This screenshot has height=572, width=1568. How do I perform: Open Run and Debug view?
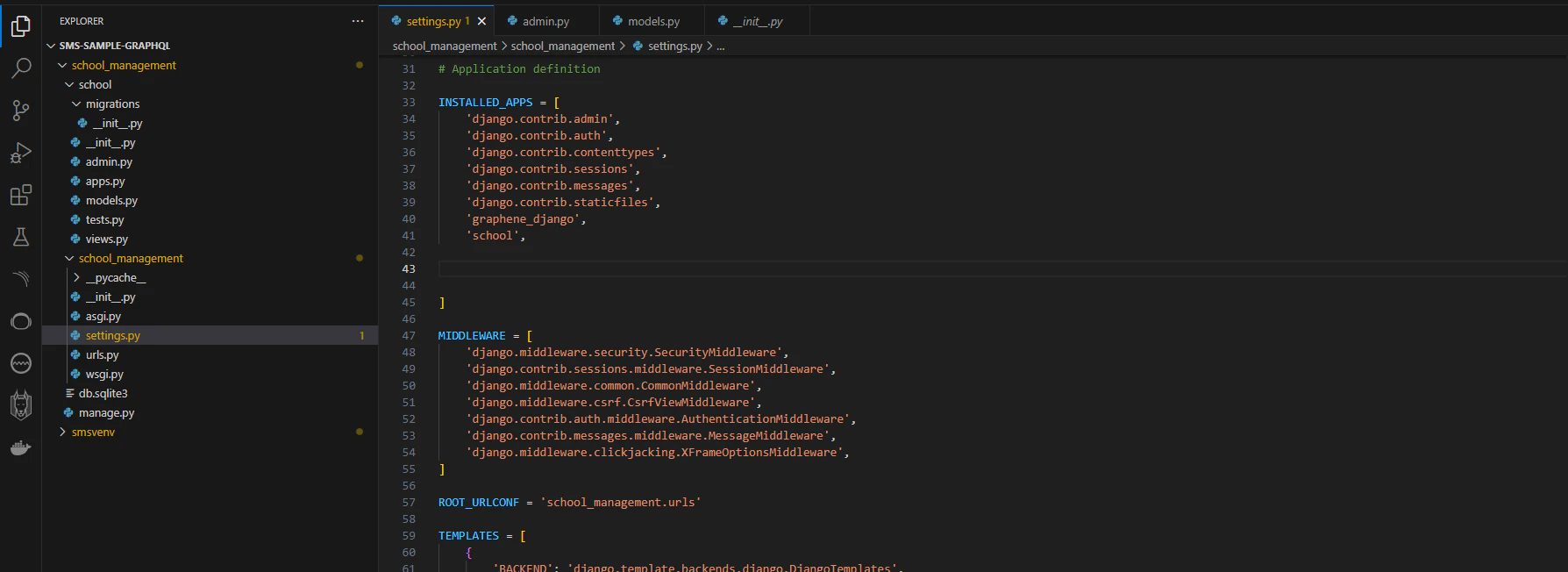pos(21,153)
